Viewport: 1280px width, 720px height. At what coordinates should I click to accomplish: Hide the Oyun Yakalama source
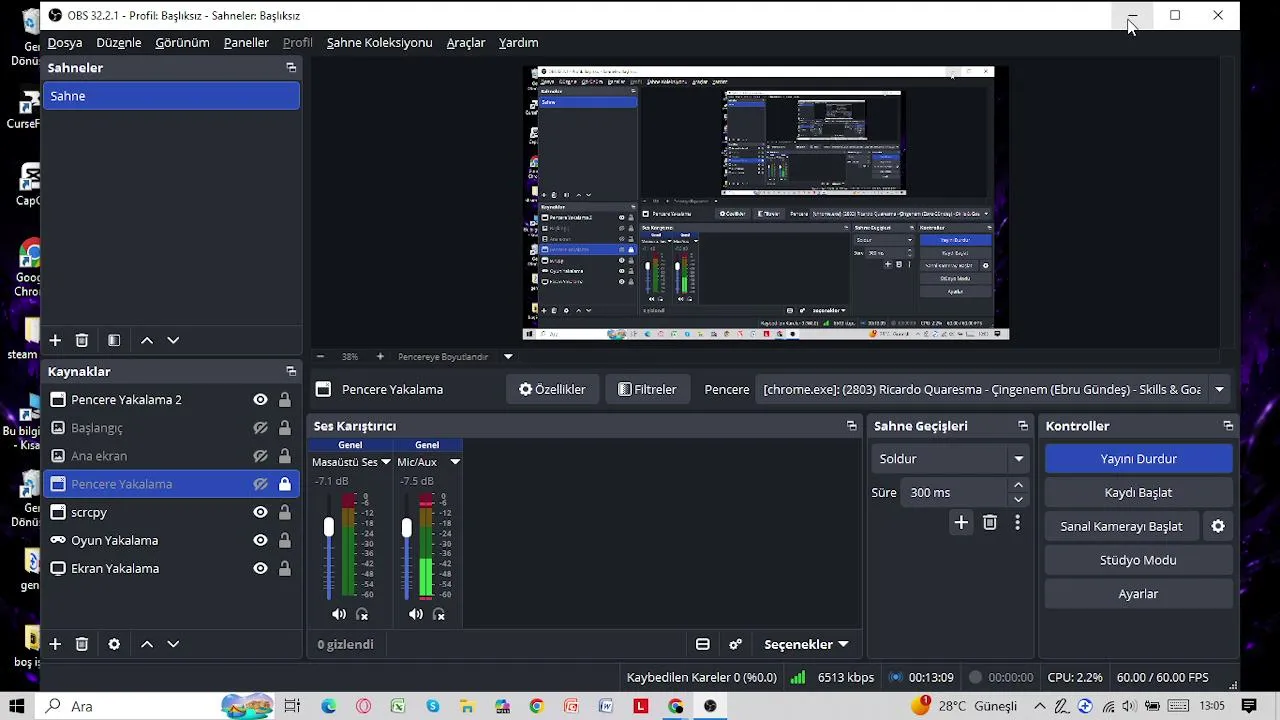coord(260,540)
